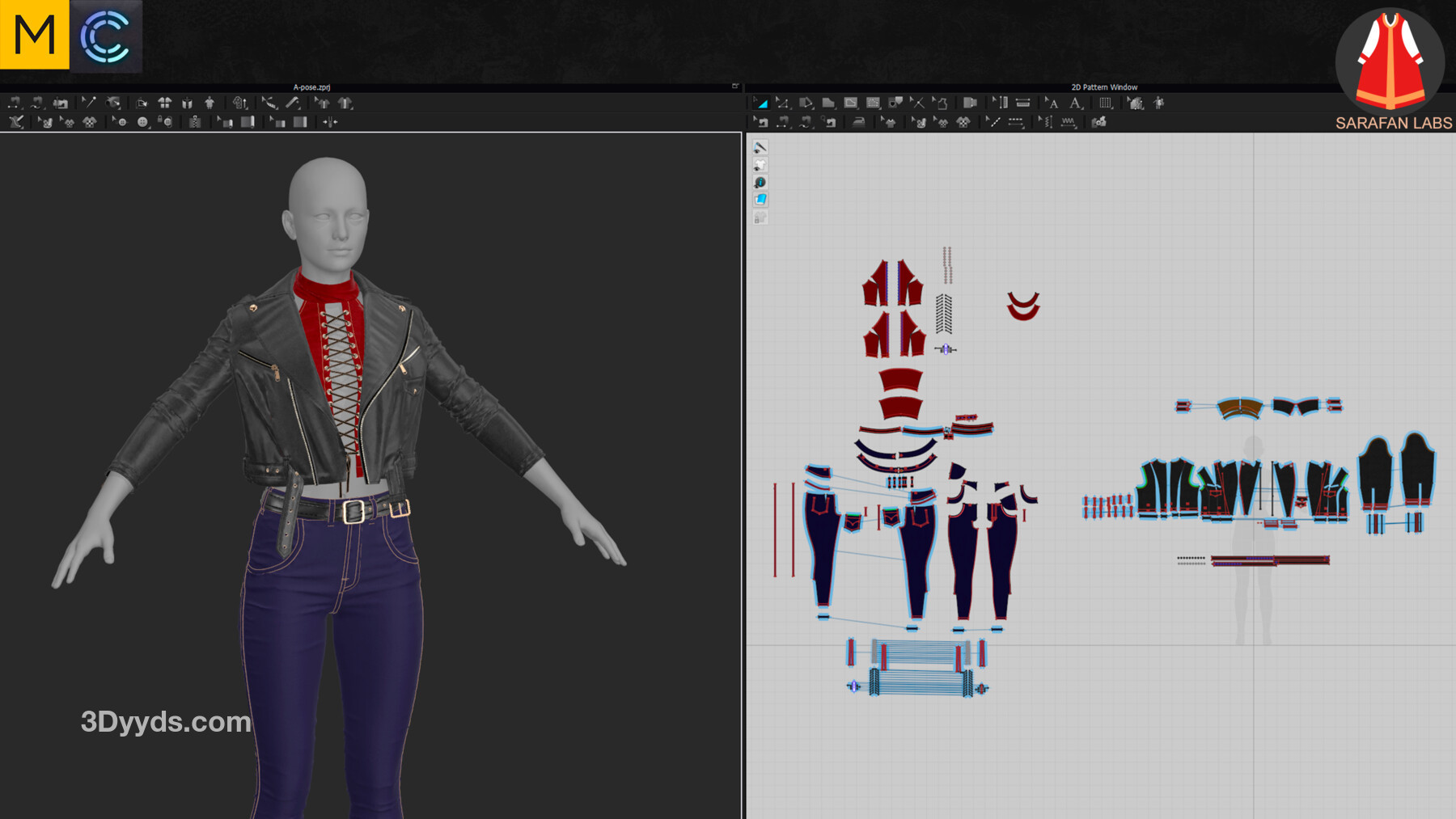Toggle pattern visibility shirt icon in 2D window
The image size is (1456, 819).
760,165
